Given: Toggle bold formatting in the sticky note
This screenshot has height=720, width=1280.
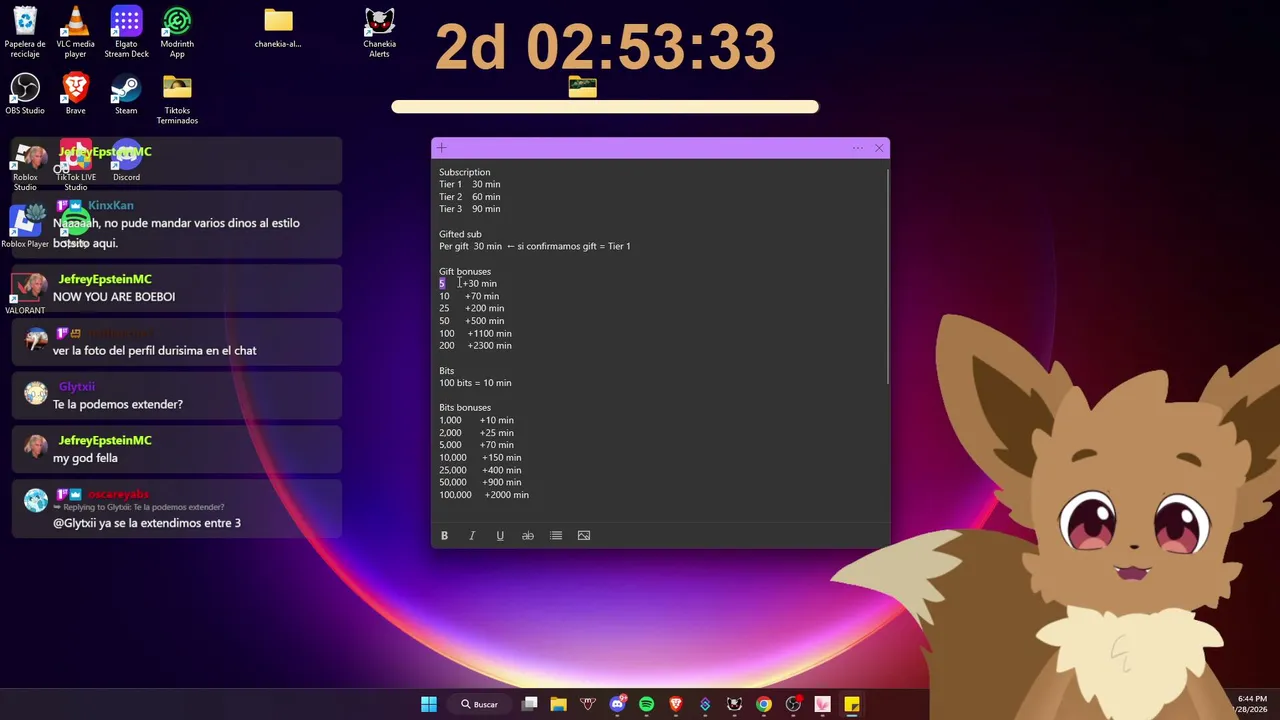Looking at the screenshot, I should click(x=444, y=536).
